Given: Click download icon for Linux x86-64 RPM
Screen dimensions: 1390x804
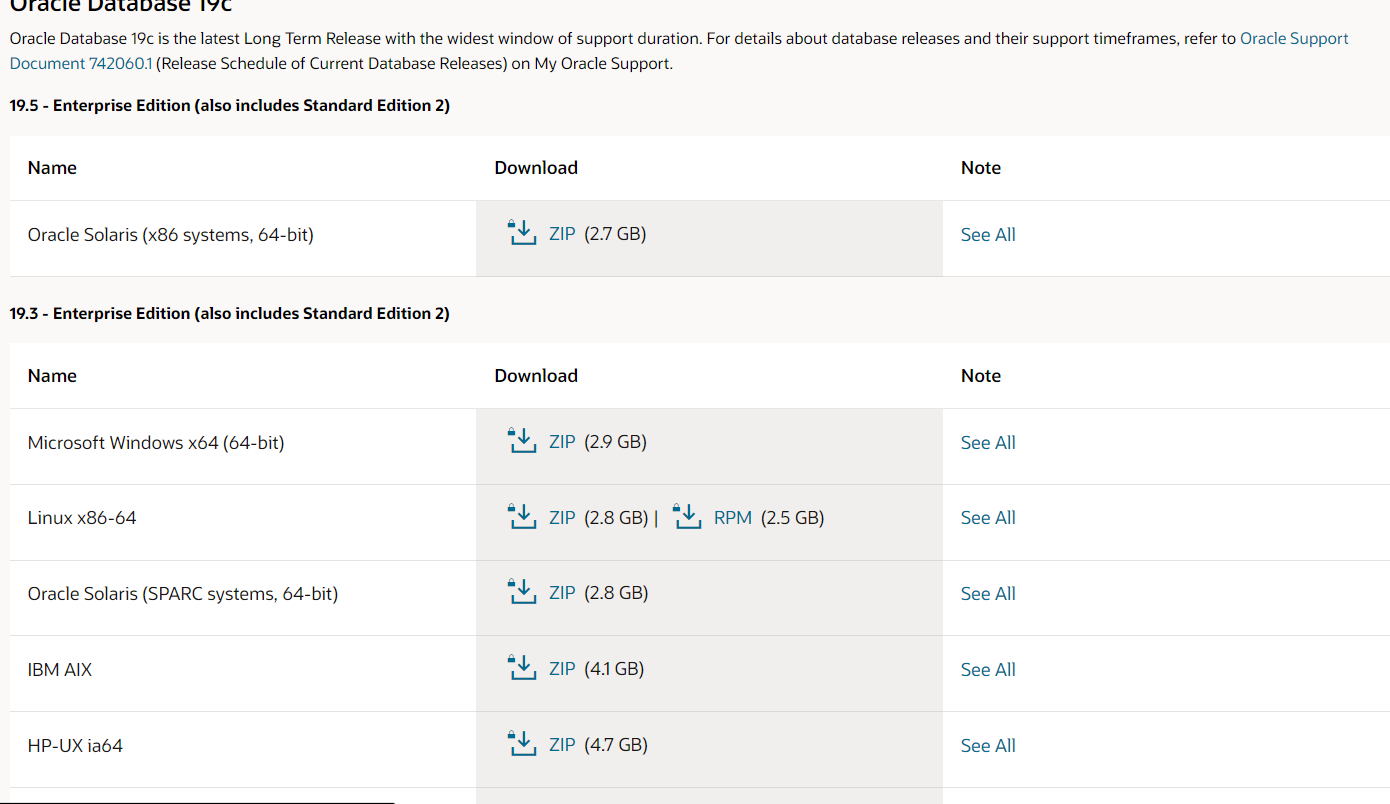Looking at the screenshot, I should pyautogui.click(x=687, y=517).
